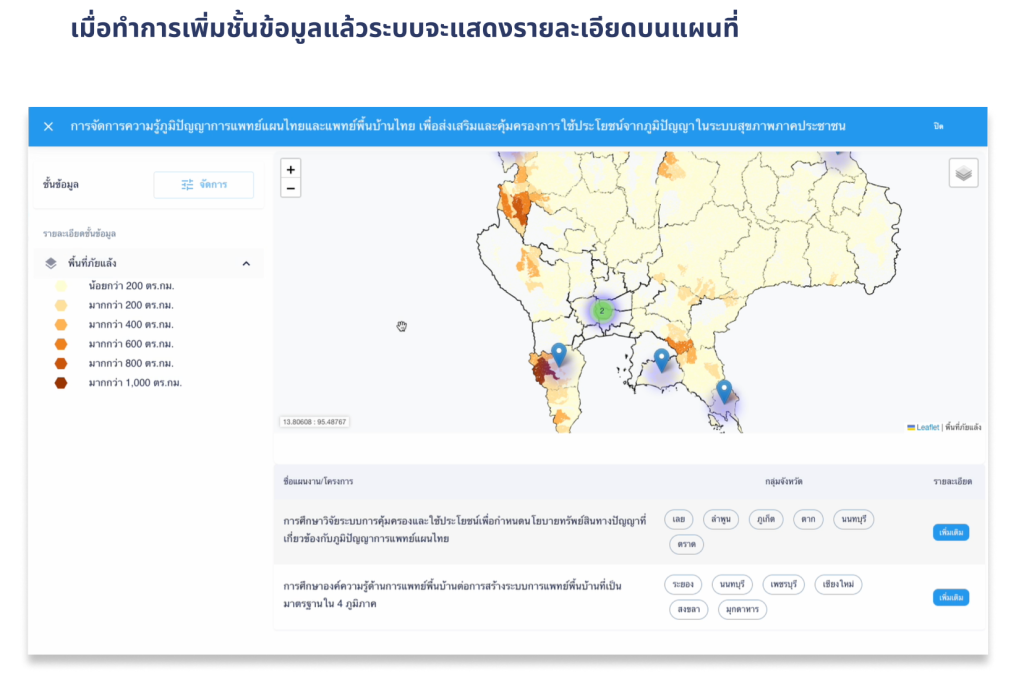Viewport: 1024px width, 675px height.
Task: Click the ปิด button in header
Action: pyautogui.click(x=938, y=126)
